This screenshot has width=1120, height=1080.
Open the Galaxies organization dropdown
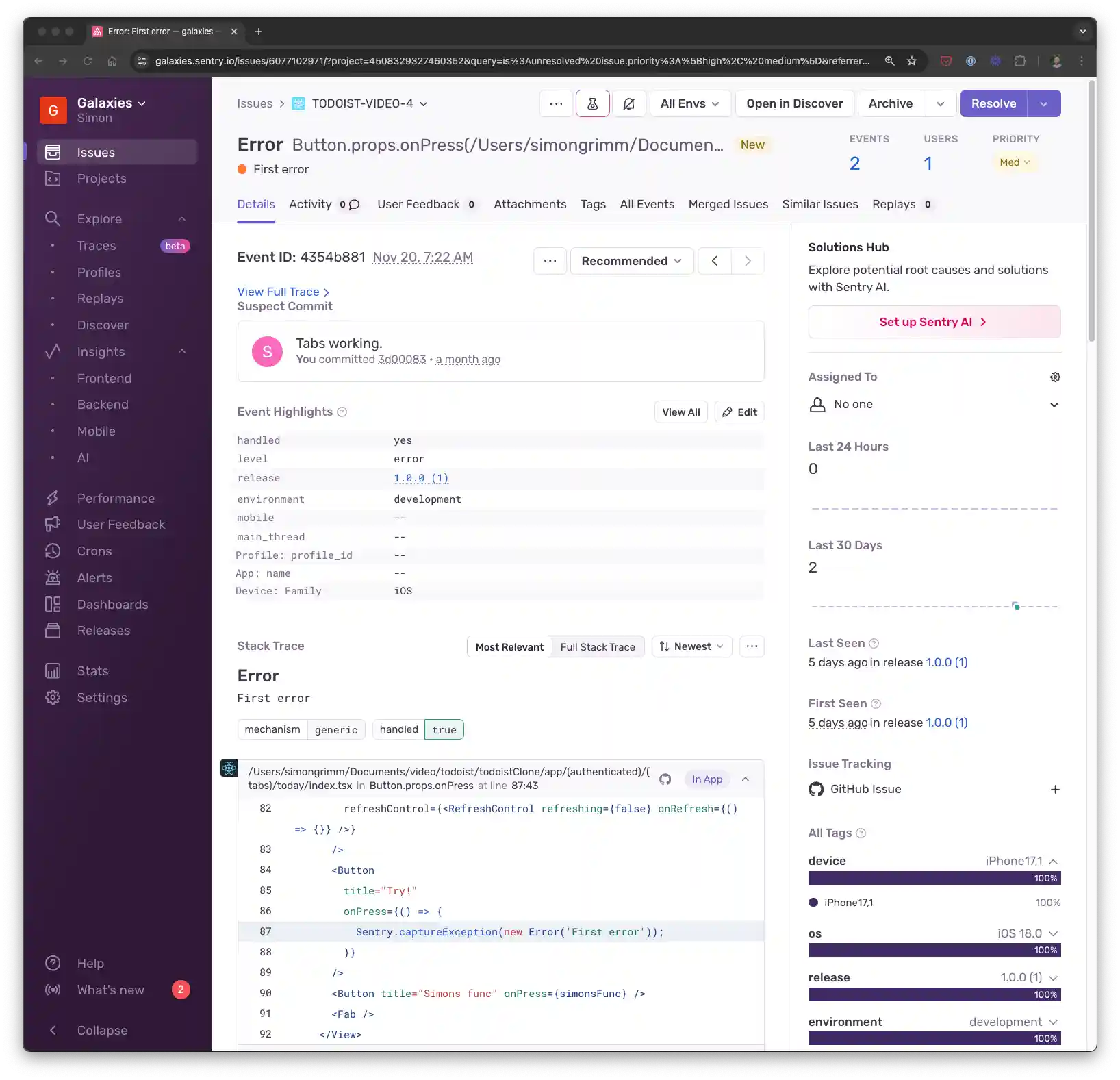tap(112, 103)
